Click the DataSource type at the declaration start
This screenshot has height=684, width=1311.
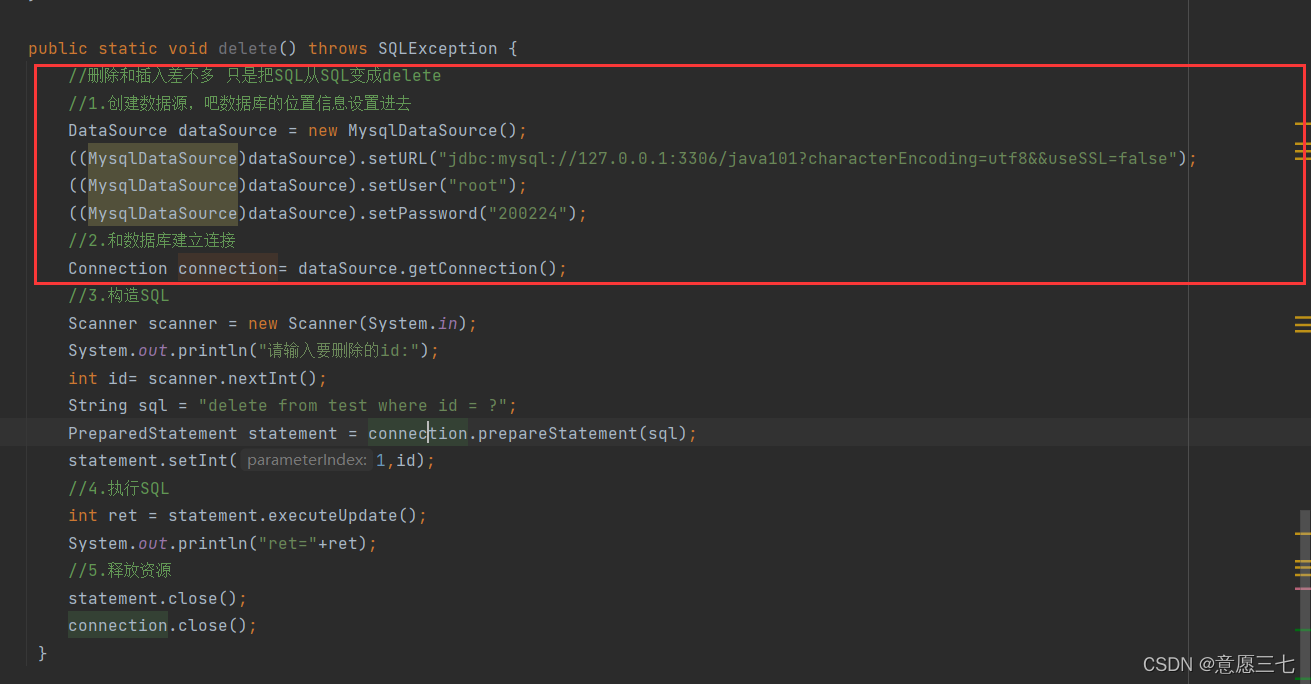(x=117, y=131)
